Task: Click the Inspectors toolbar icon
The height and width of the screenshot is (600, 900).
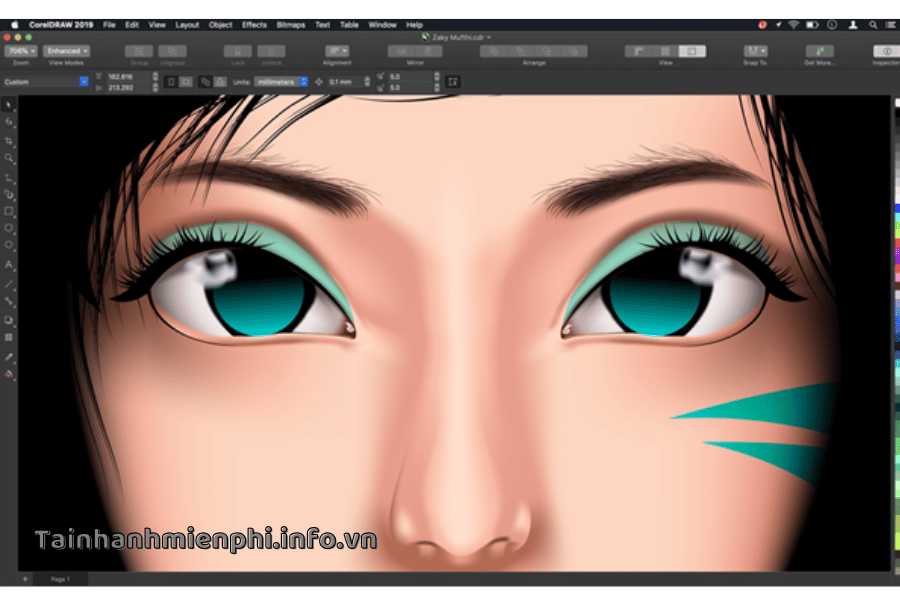Action: 885,51
